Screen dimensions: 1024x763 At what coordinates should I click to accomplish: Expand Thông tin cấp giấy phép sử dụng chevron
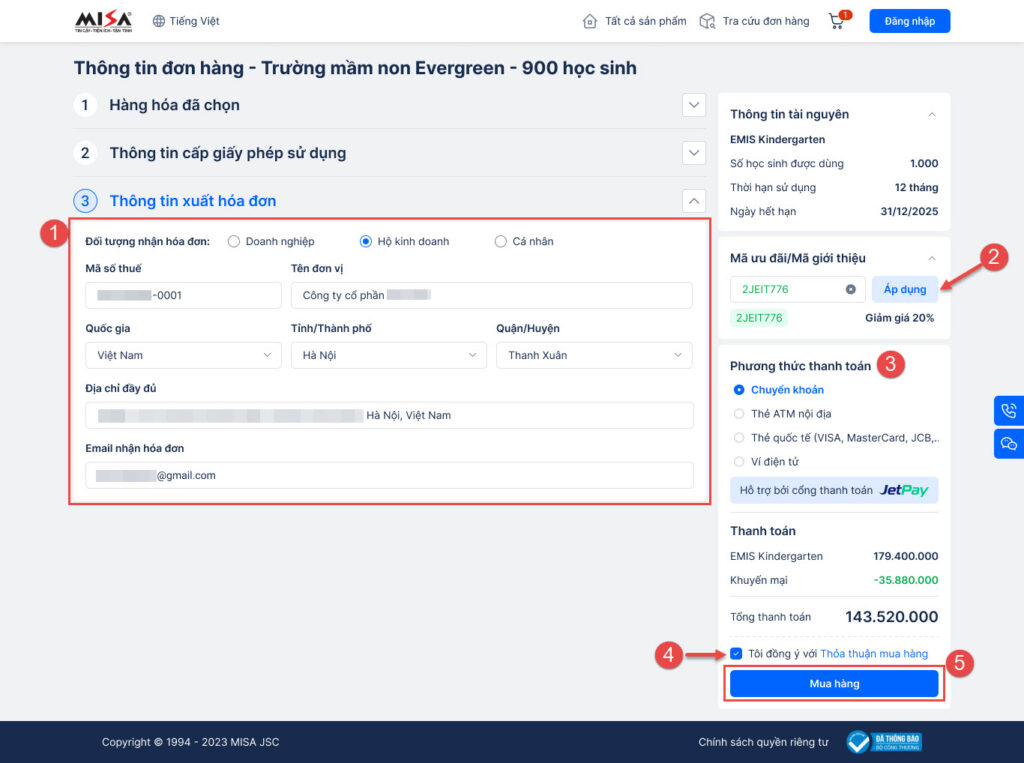tap(694, 153)
